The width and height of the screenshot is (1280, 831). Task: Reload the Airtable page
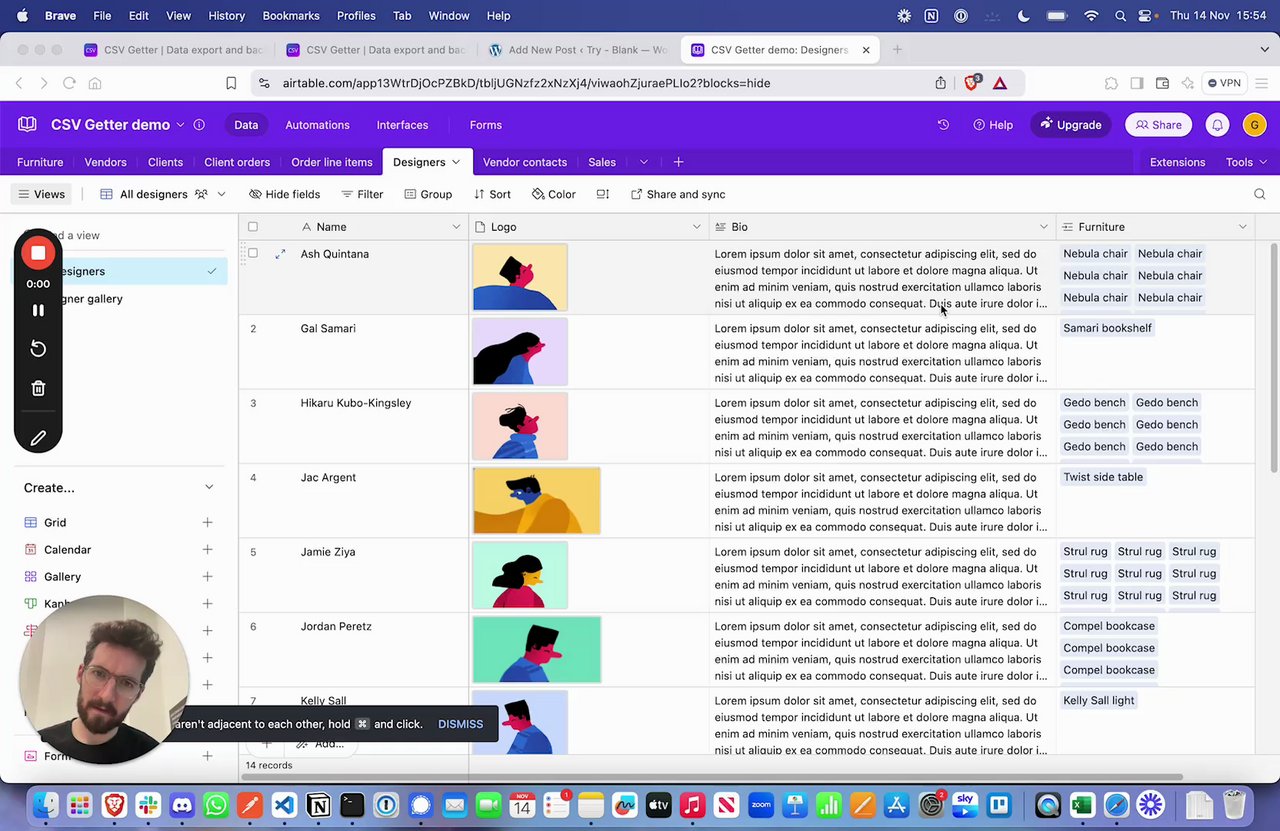click(69, 83)
